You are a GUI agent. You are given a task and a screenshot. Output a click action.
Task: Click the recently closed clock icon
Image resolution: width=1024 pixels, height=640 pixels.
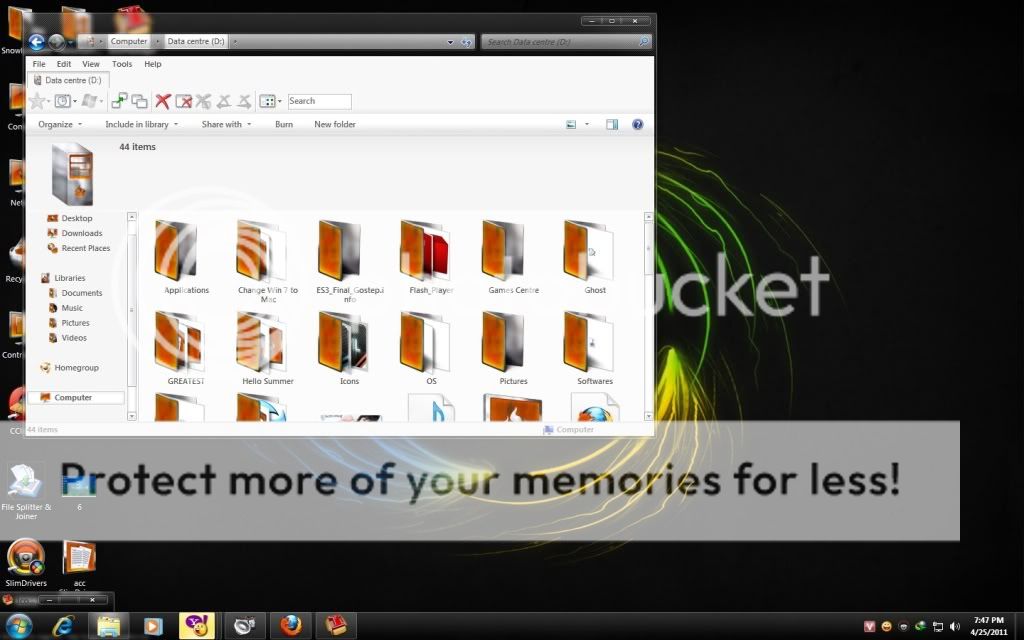click(x=63, y=101)
